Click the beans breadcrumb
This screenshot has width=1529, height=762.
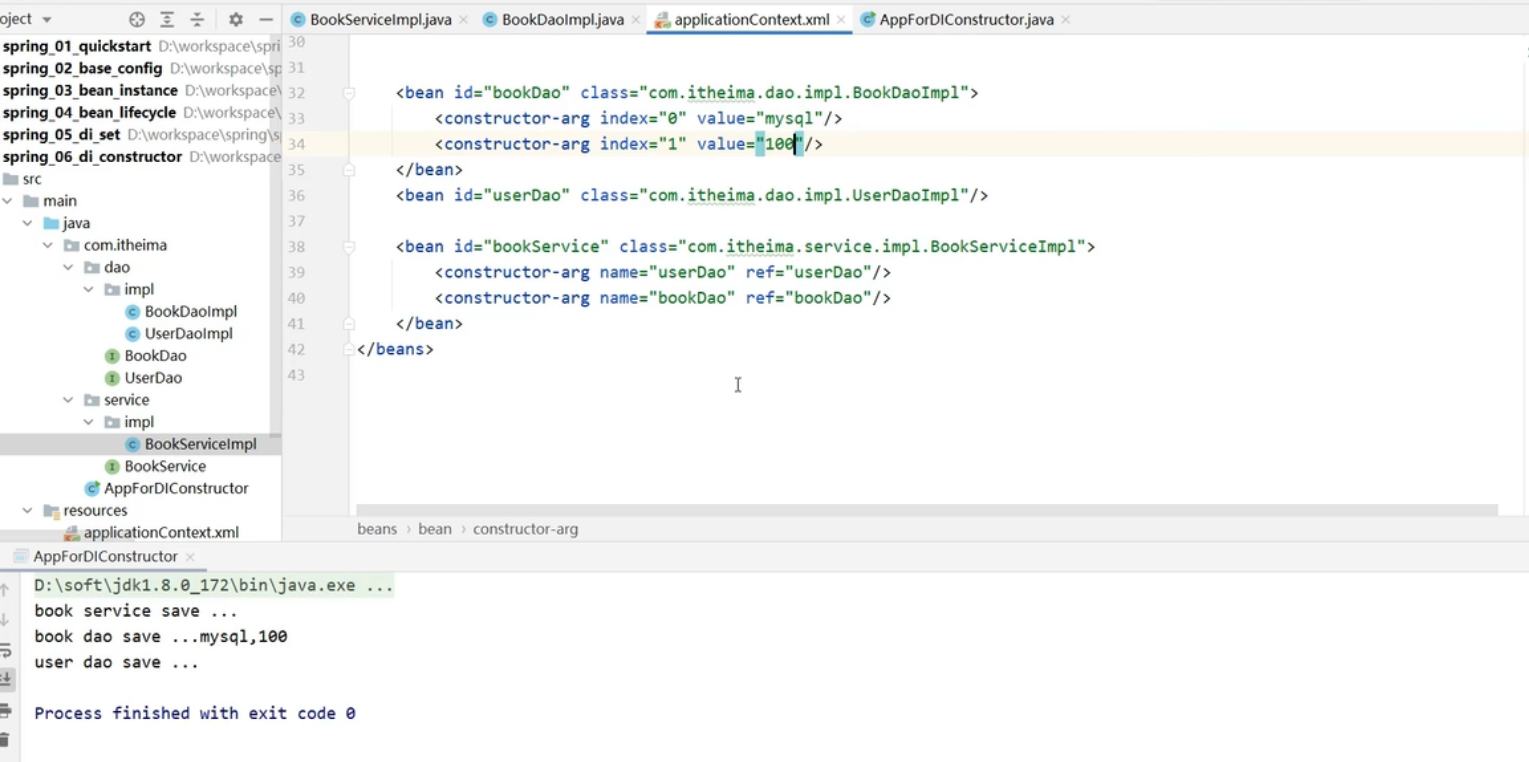point(377,529)
